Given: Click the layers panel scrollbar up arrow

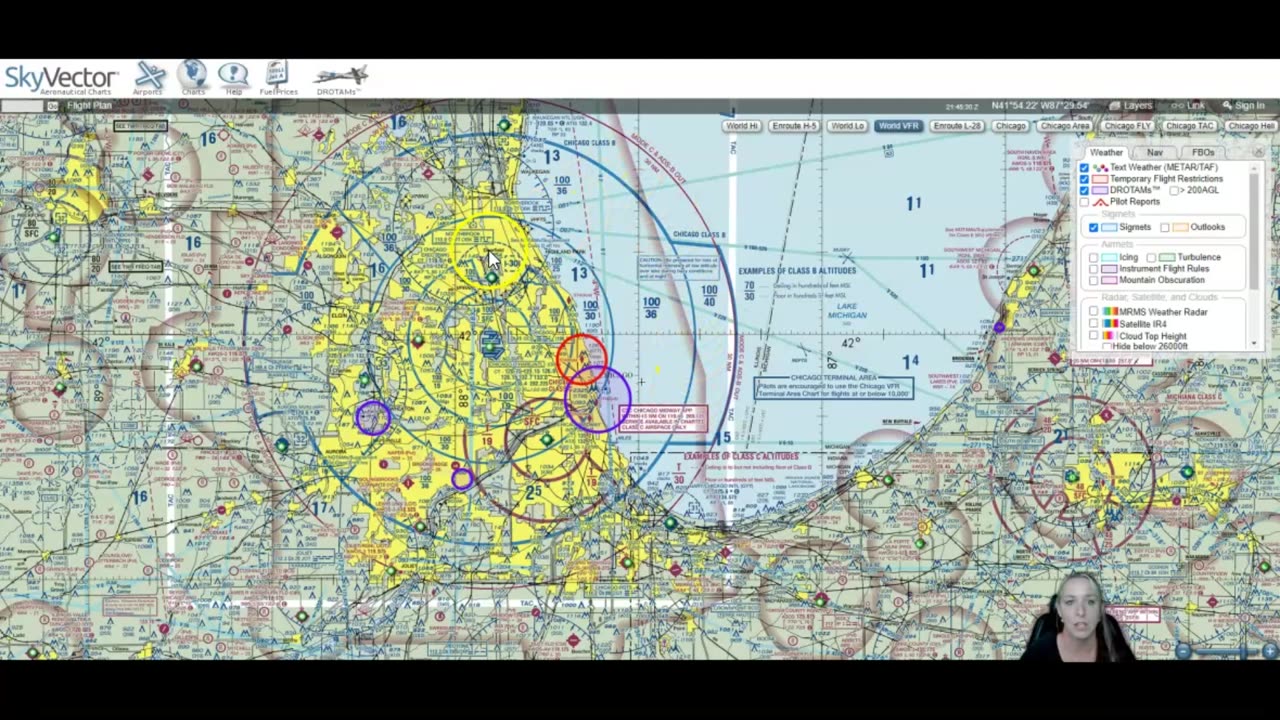Looking at the screenshot, I should coord(1256,167).
